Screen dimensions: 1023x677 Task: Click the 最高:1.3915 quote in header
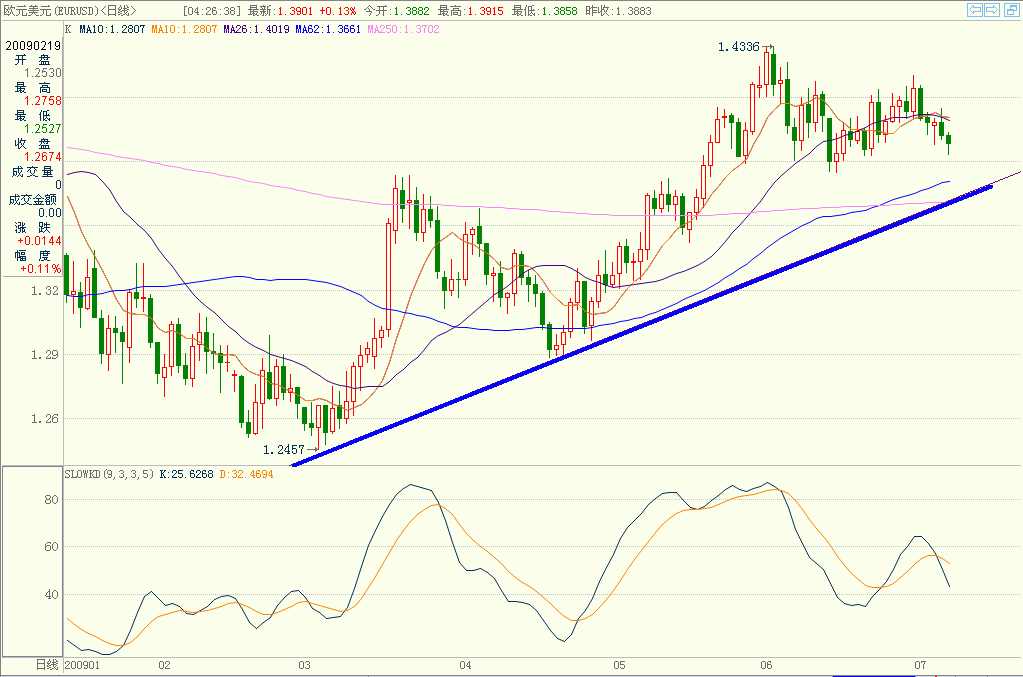pos(470,11)
